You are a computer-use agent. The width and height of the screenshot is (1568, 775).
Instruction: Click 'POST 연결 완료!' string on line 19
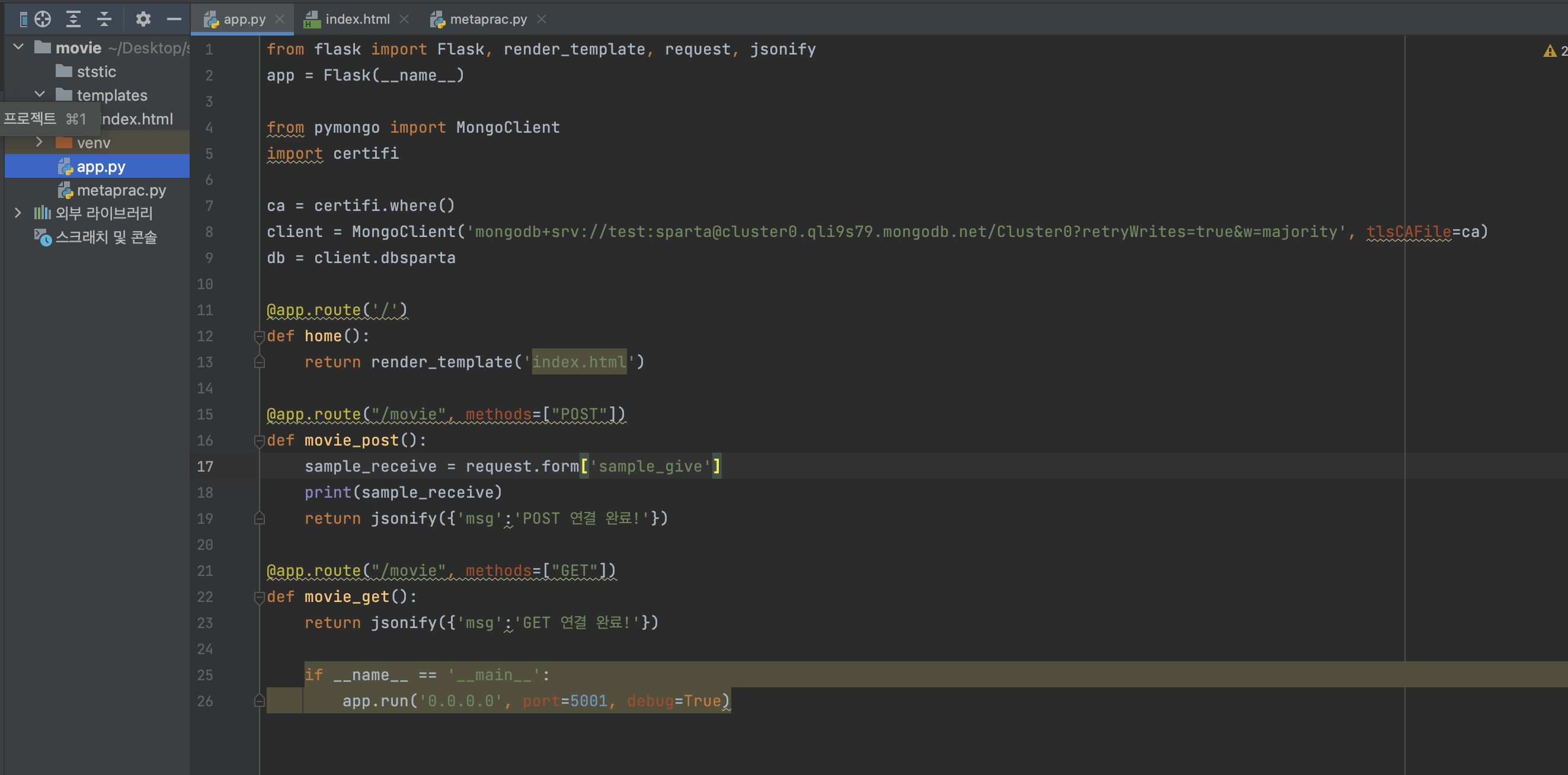coord(582,518)
